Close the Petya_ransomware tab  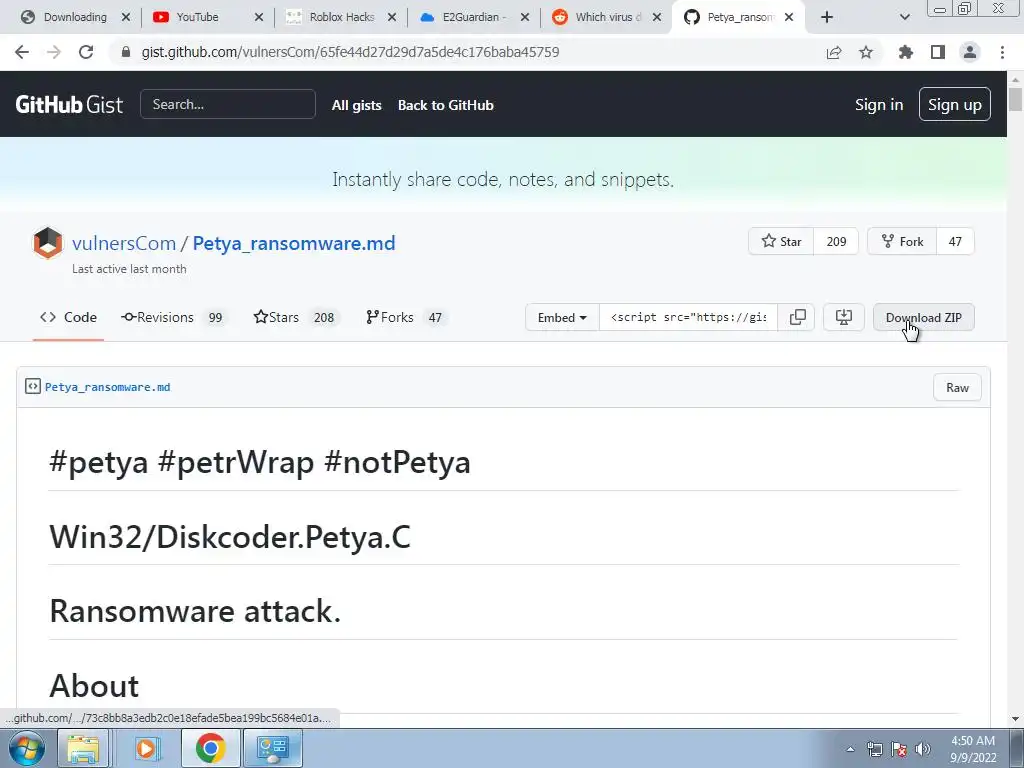(789, 17)
